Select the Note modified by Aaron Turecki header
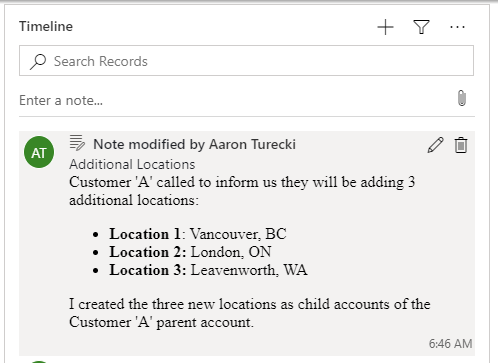Image resolution: width=498 pixels, height=363 pixels. [194, 144]
